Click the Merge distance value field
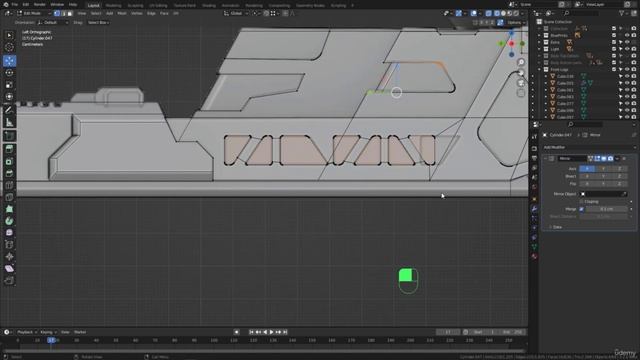640x360 pixels. [607, 209]
